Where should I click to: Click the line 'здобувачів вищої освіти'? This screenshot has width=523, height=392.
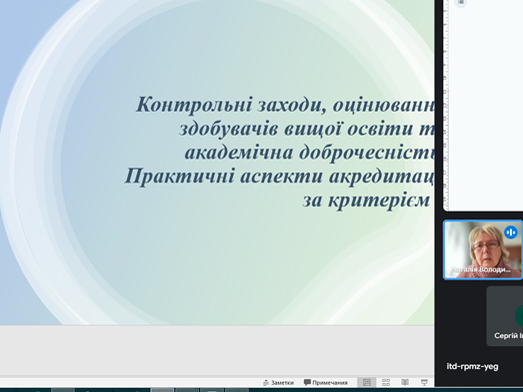click(307, 128)
